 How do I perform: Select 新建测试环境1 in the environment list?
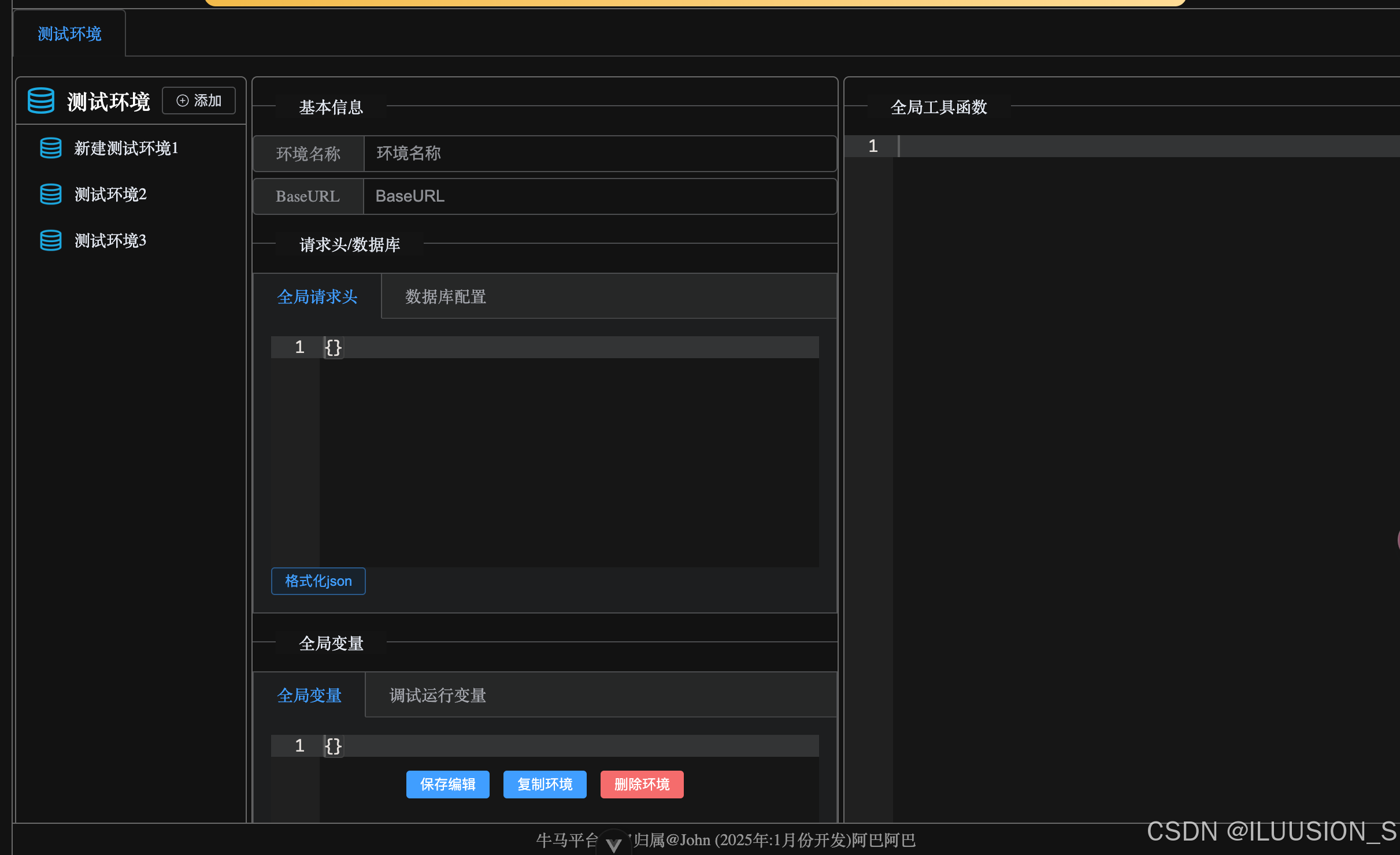pyautogui.click(x=126, y=148)
